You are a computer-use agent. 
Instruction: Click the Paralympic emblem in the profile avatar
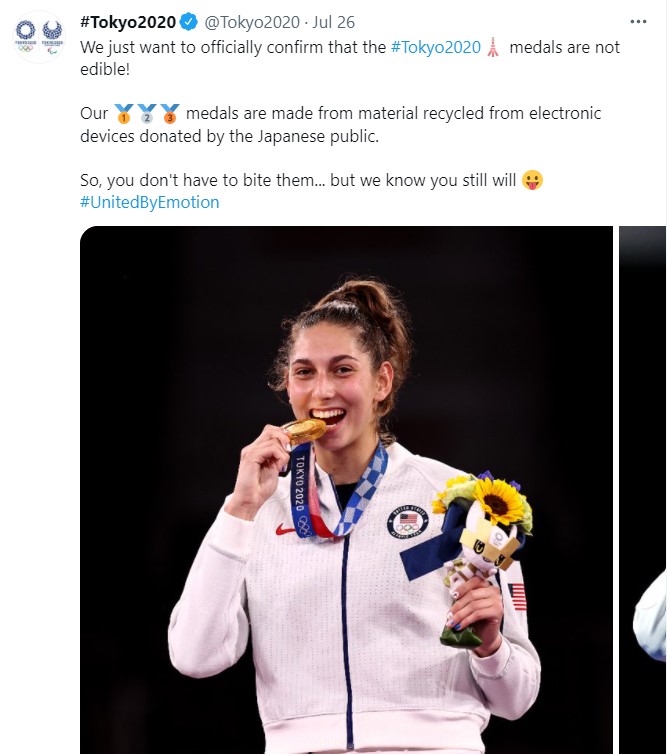coord(53,32)
